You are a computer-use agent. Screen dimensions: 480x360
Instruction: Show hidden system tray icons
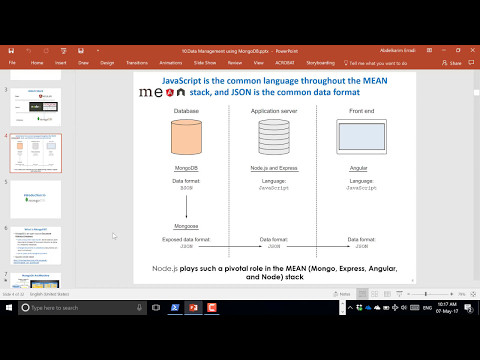(x=350, y=308)
